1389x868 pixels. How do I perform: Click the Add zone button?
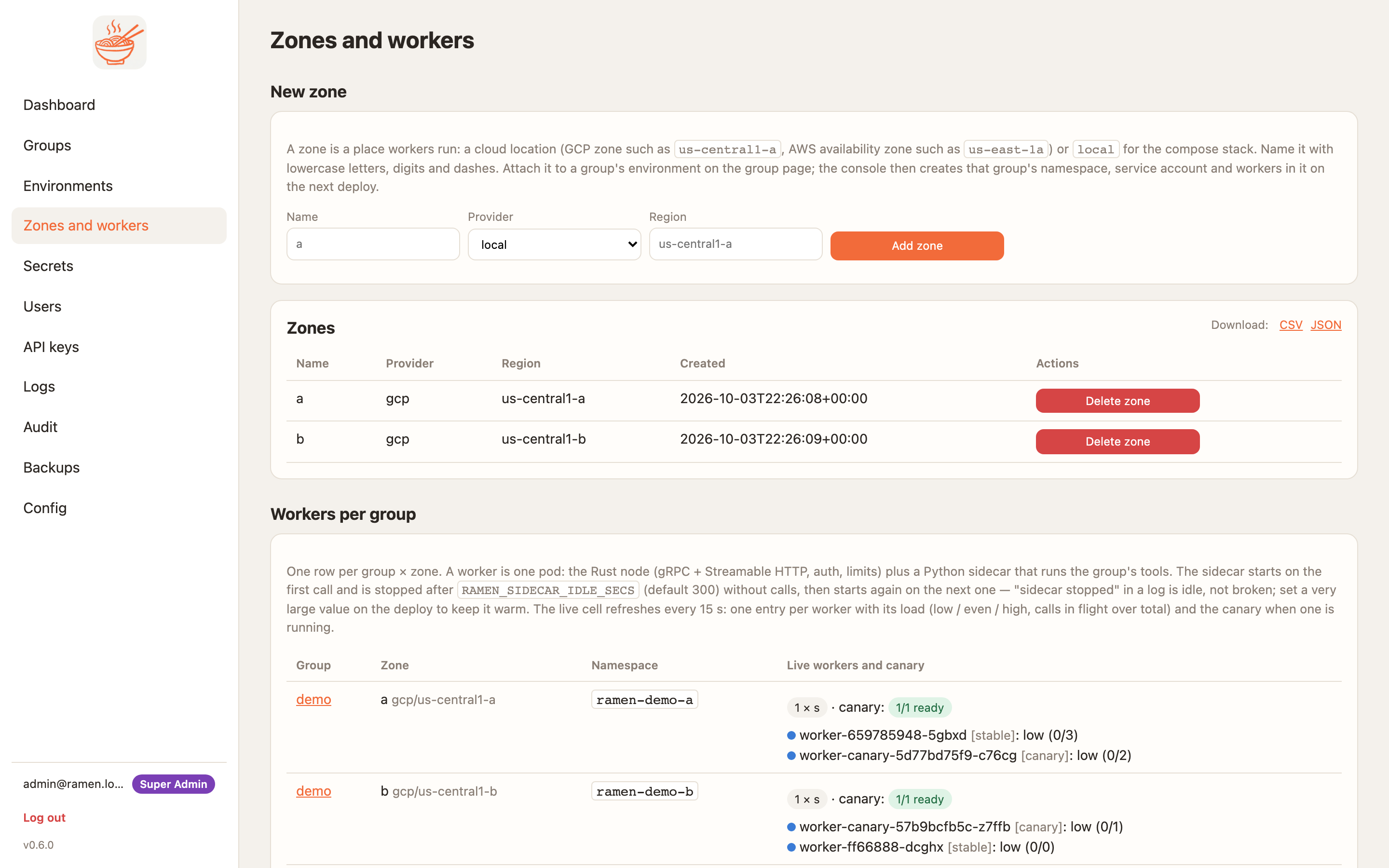coord(917,246)
